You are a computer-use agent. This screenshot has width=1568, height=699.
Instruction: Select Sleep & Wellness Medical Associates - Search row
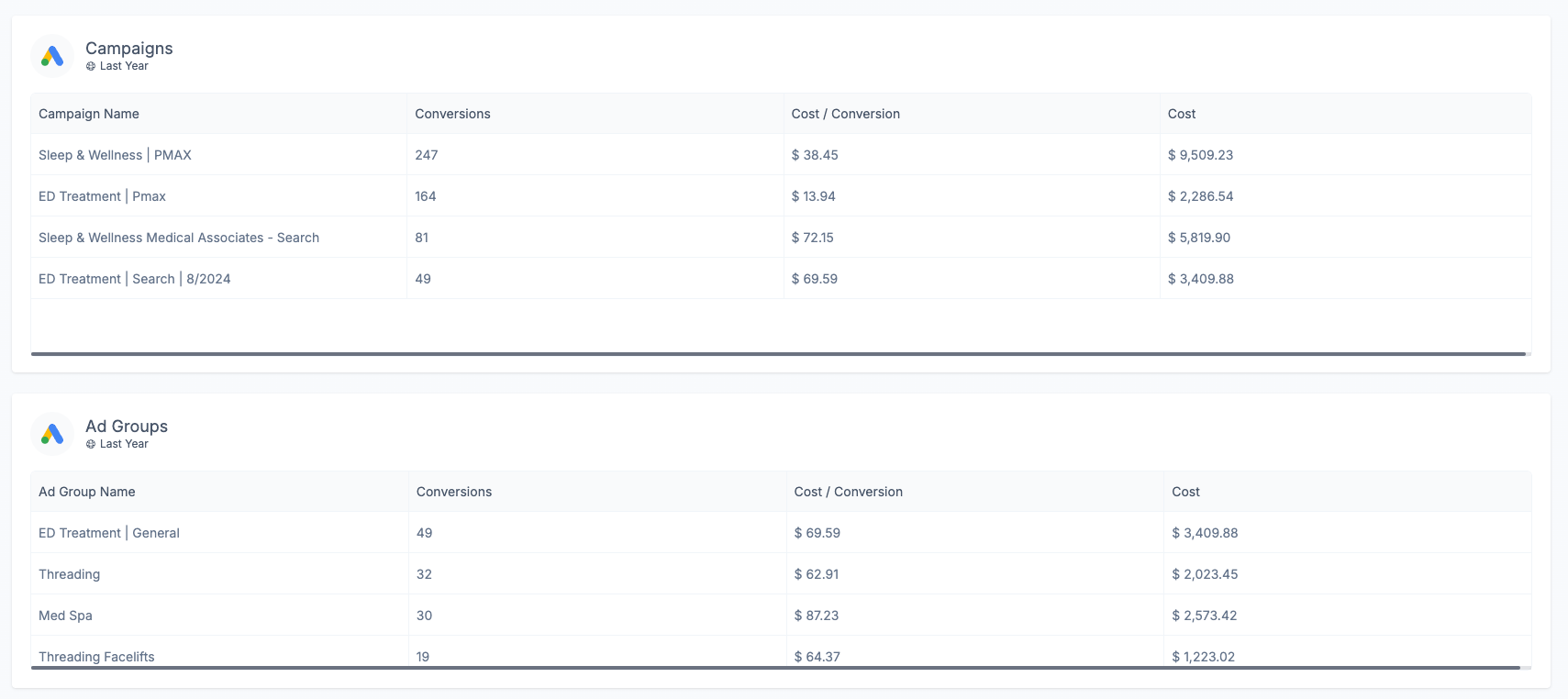click(x=781, y=238)
